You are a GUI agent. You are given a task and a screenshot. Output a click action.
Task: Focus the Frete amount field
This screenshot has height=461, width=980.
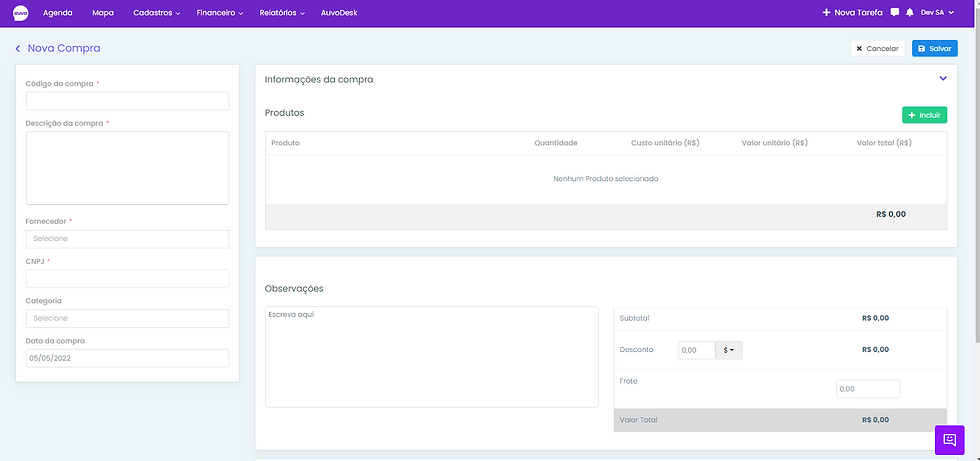point(868,389)
